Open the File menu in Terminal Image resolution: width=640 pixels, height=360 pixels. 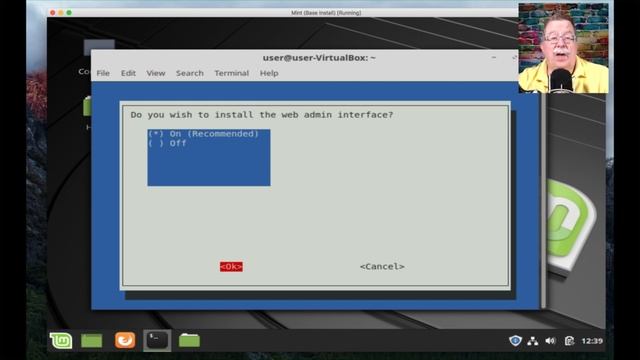click(103, 73)
